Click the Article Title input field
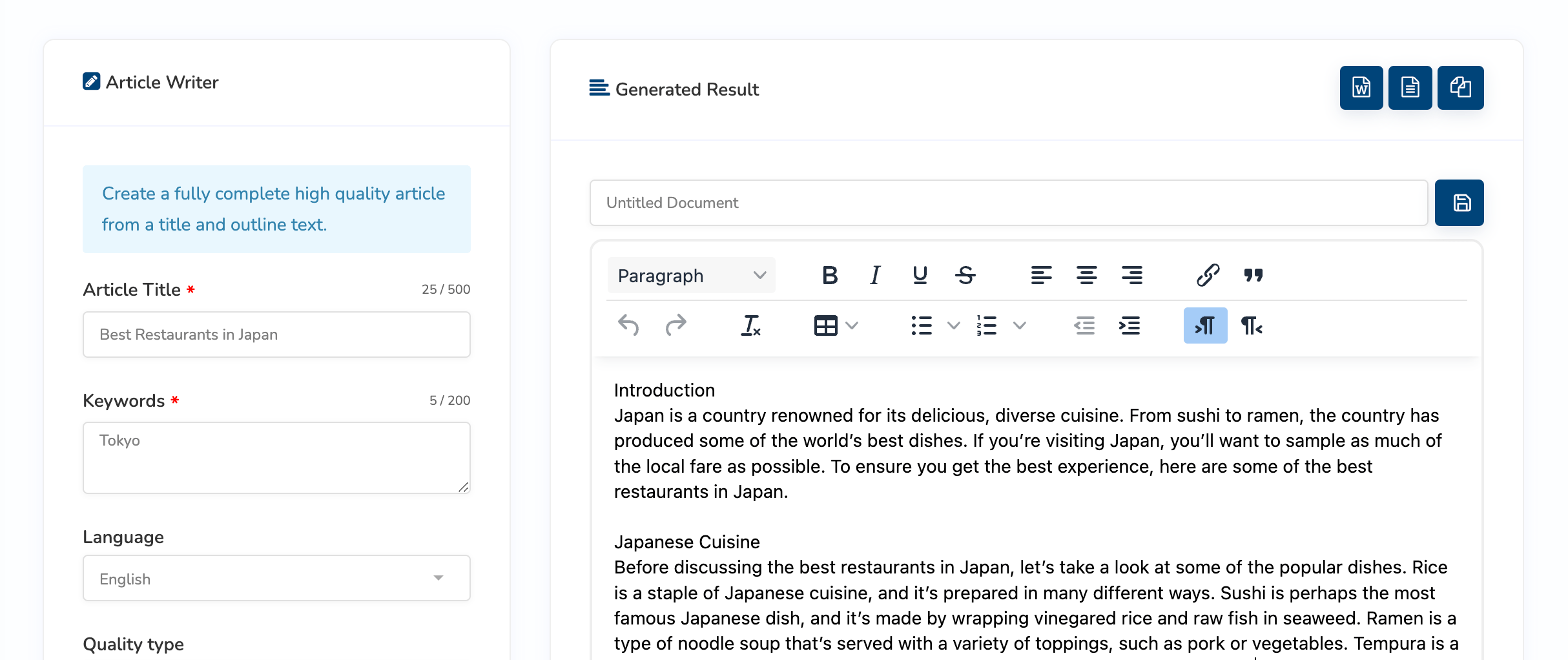The width and height of the screenshot is (1568, 660). tap(276, 335)
